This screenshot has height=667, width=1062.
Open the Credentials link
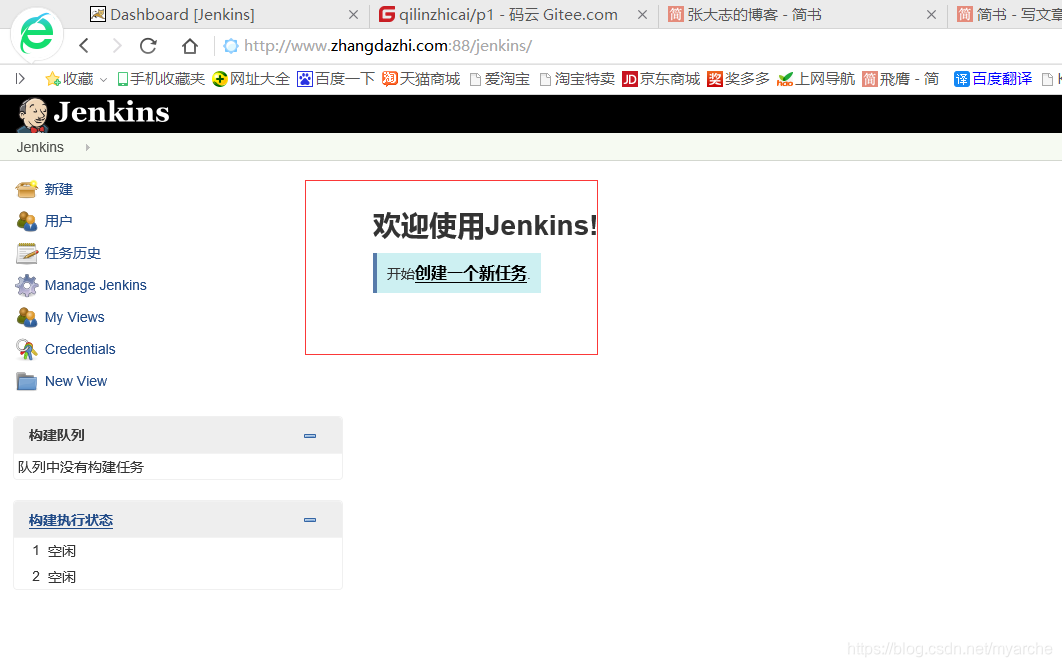pos(80,349)
